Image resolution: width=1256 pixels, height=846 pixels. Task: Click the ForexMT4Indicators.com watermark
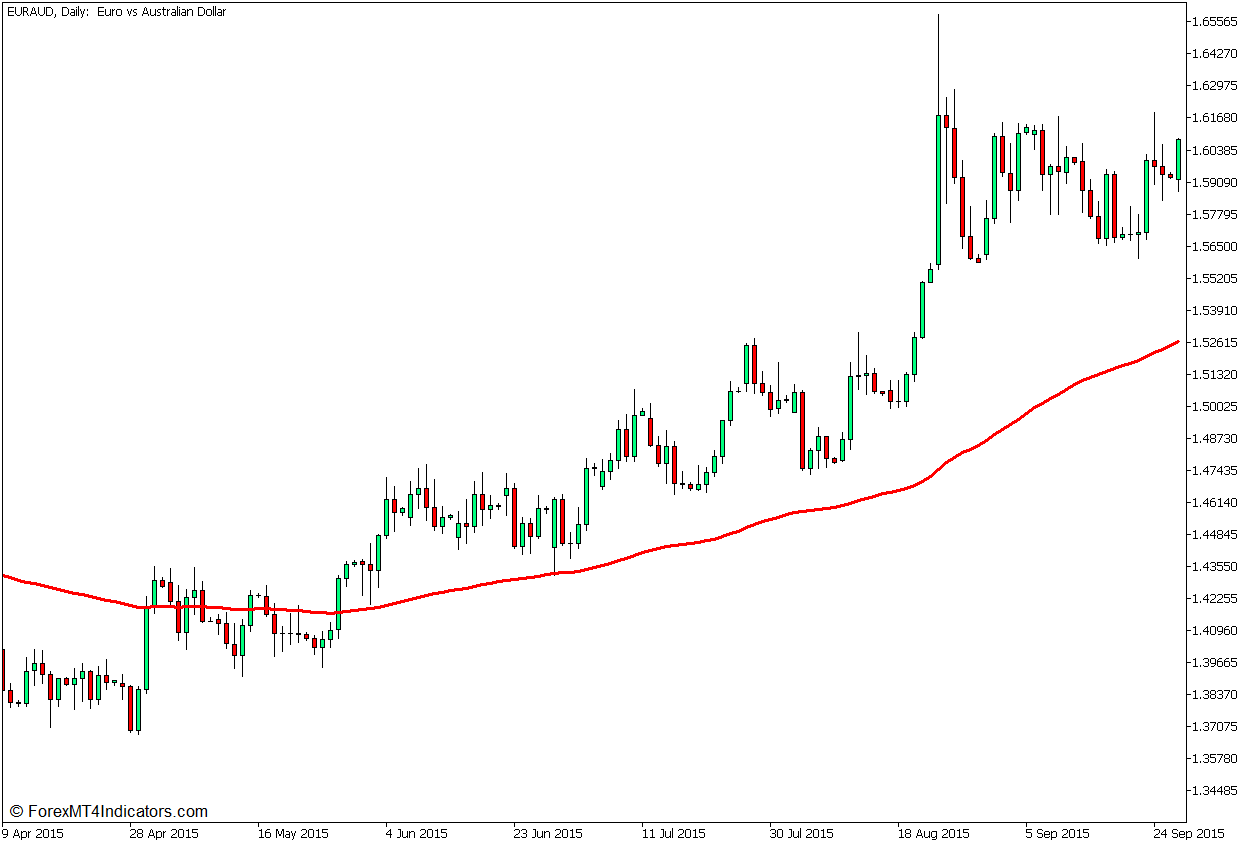point(108,812)
